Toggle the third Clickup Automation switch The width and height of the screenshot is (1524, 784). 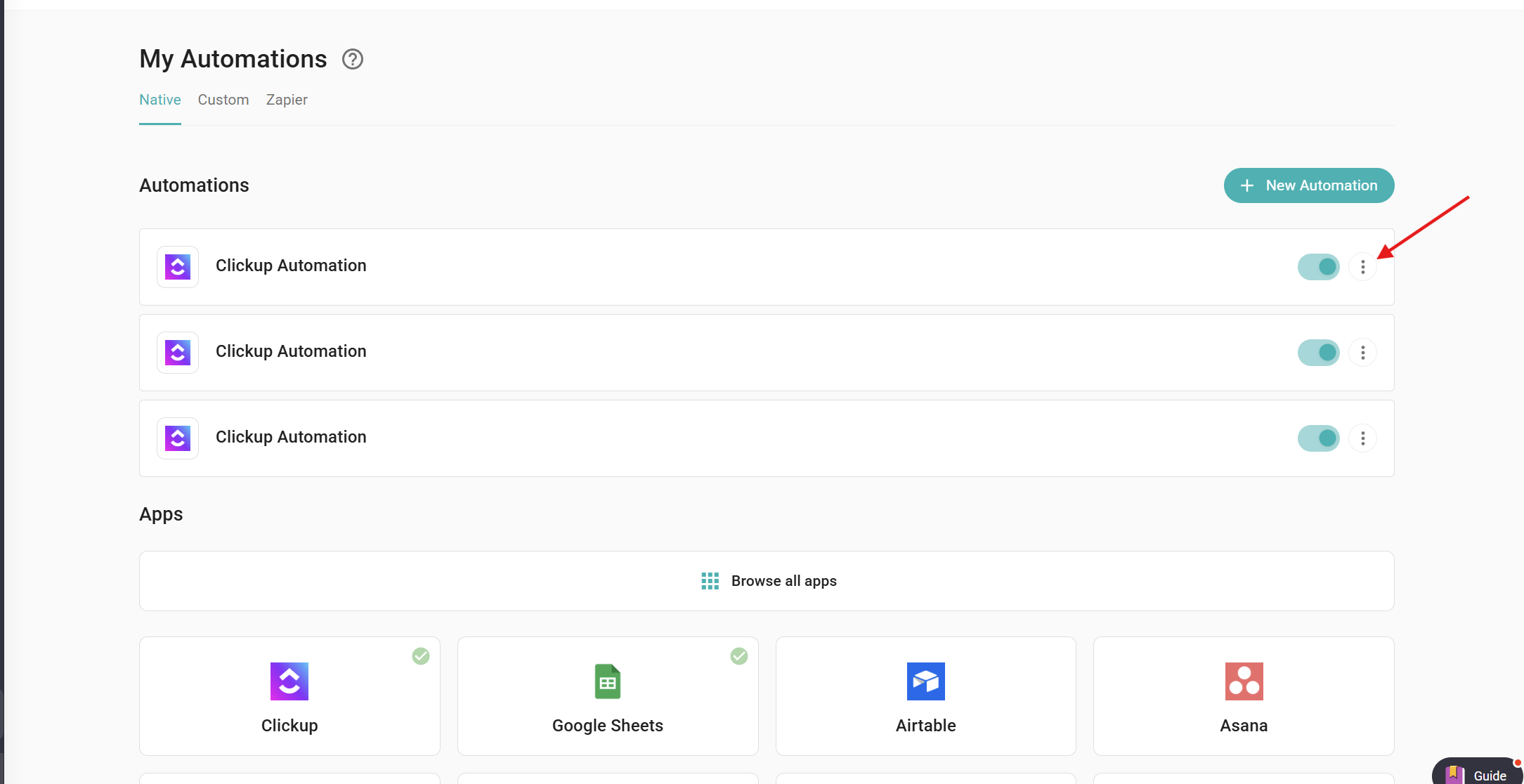[x=1318, y=438]
